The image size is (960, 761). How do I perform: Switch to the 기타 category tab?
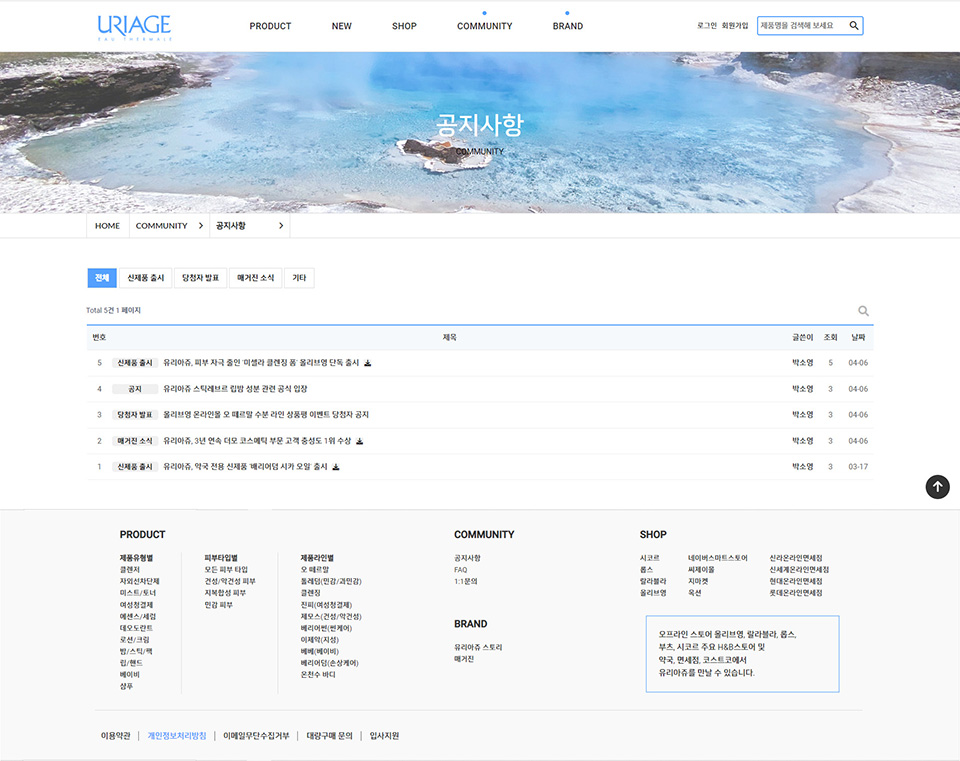click(x=299, y=278)
